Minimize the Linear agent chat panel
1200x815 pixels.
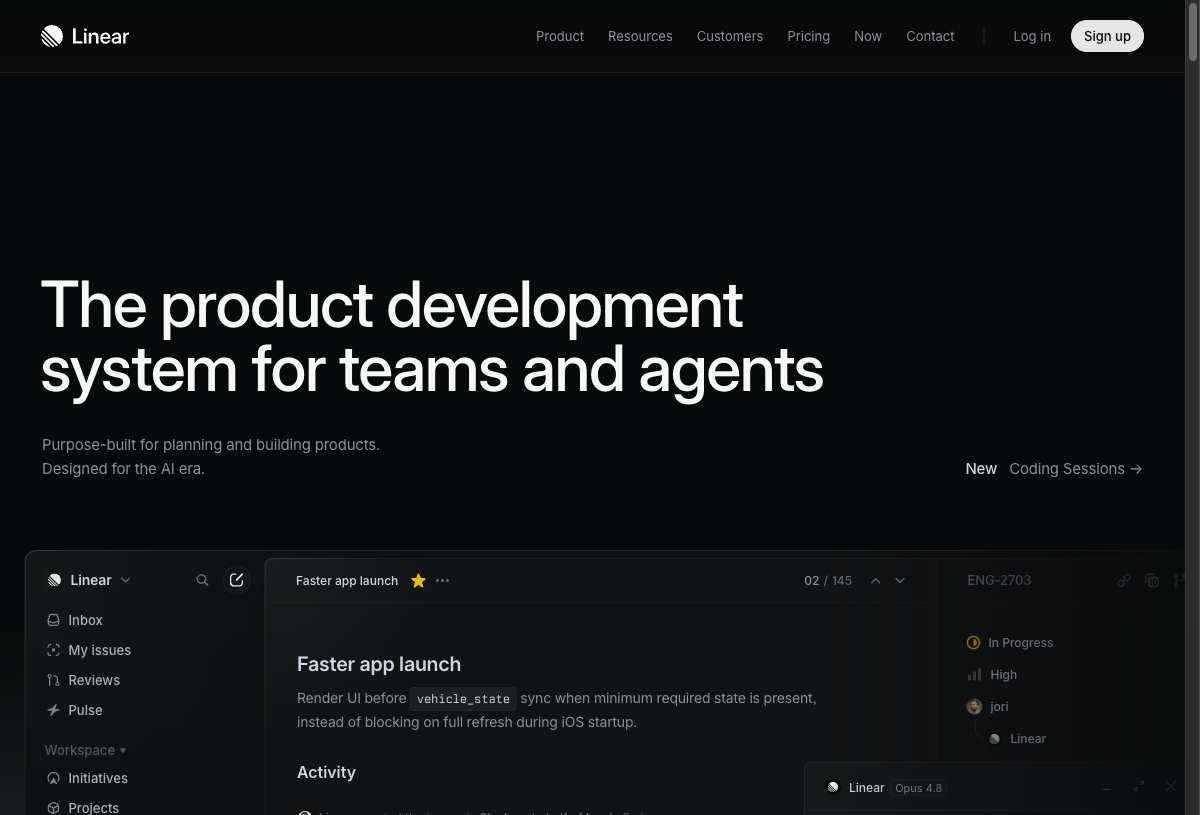1107,788
